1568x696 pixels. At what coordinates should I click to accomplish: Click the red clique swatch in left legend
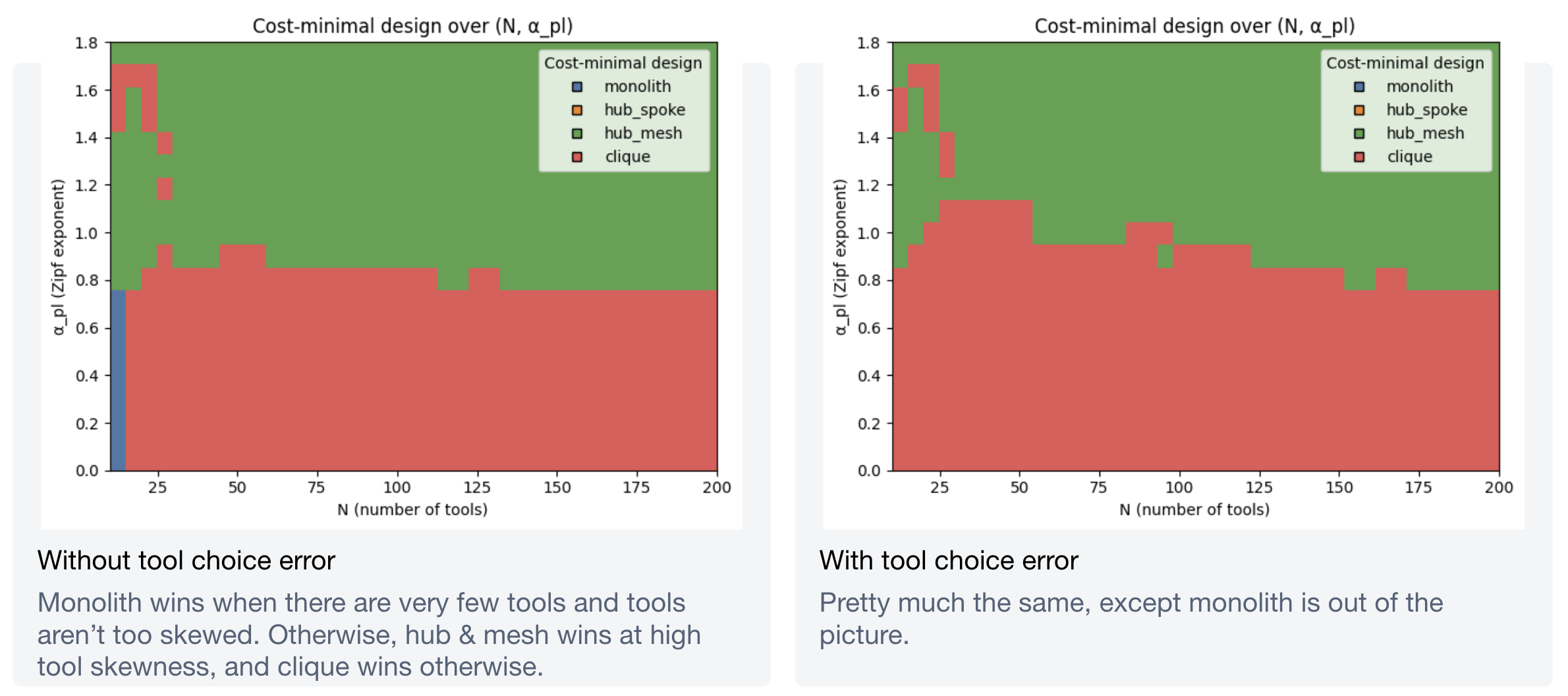tap(577, 157)
